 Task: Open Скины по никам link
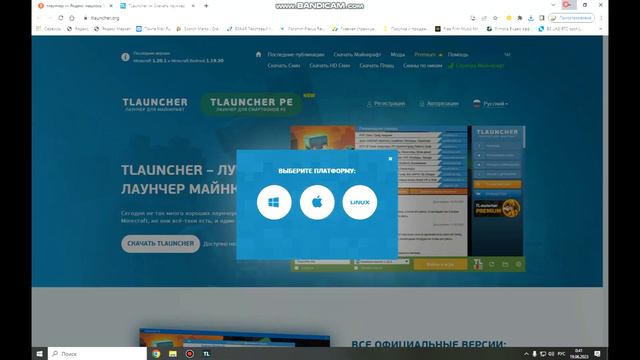422,65
